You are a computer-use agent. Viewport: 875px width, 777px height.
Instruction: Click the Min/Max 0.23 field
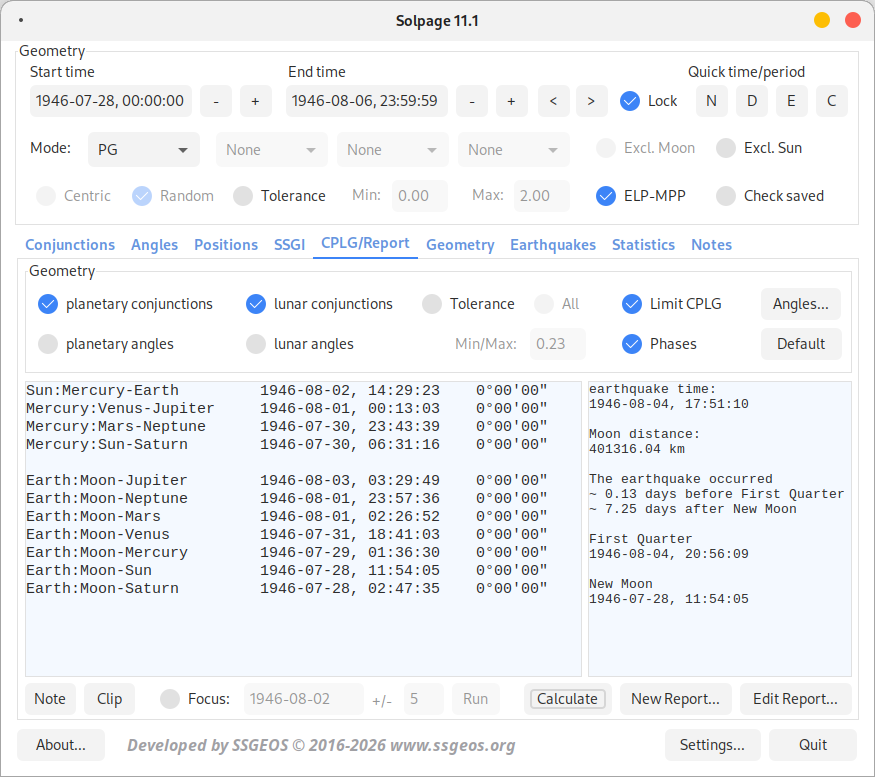[557, 344]
